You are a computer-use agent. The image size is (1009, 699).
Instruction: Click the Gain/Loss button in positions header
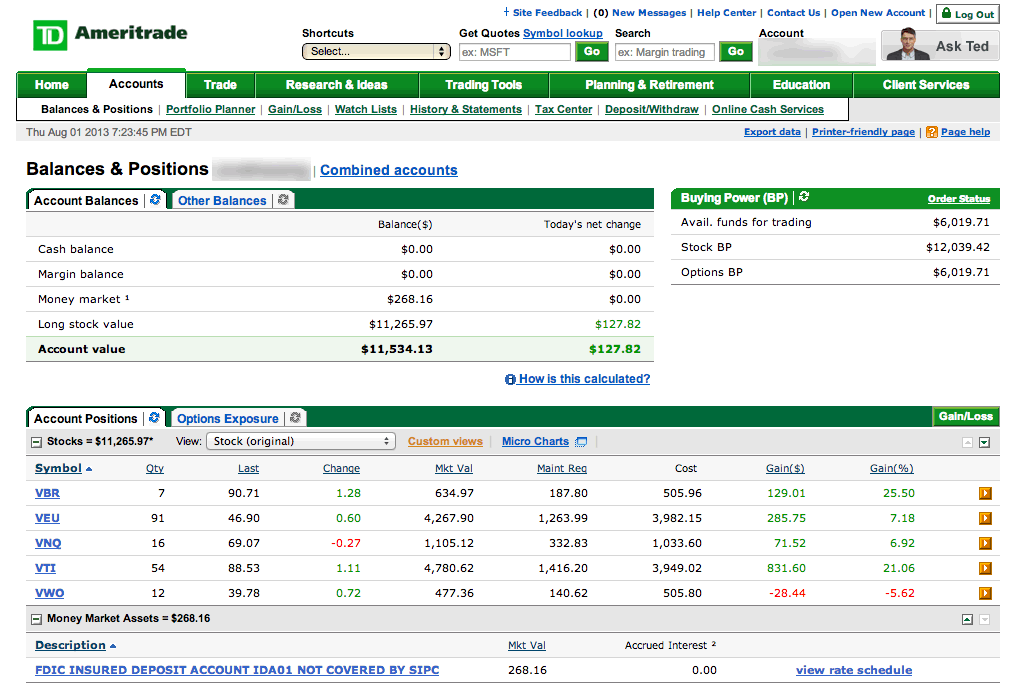(966, 416)
